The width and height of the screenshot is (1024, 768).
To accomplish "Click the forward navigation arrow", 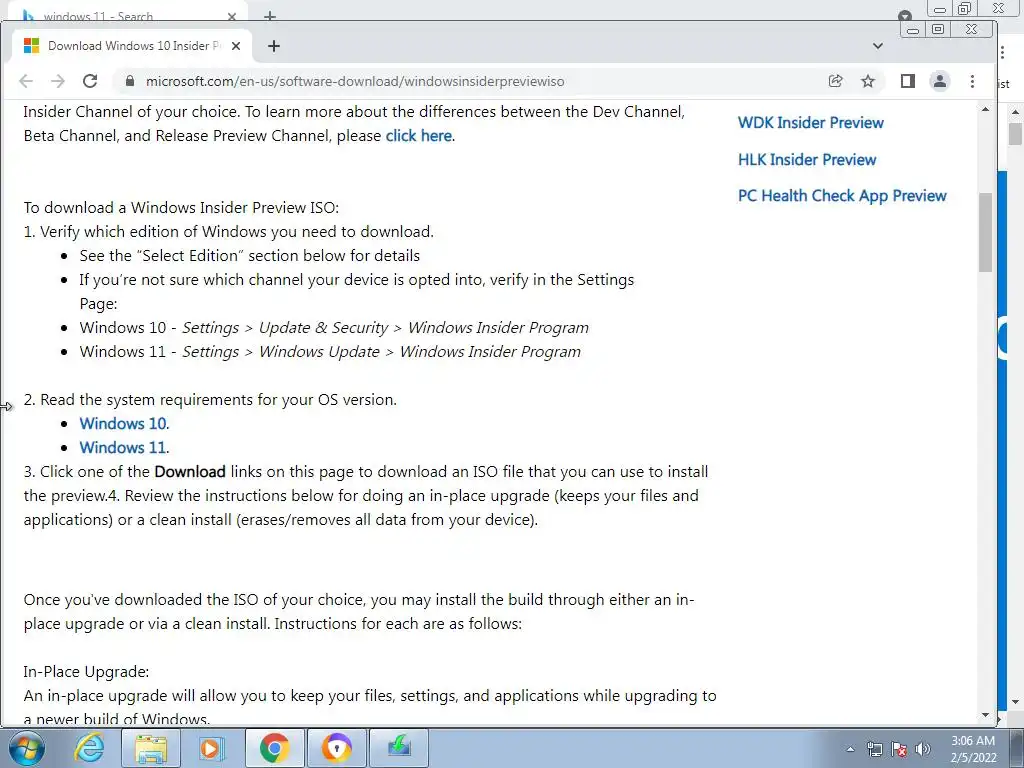I will [x=57, y=81].
